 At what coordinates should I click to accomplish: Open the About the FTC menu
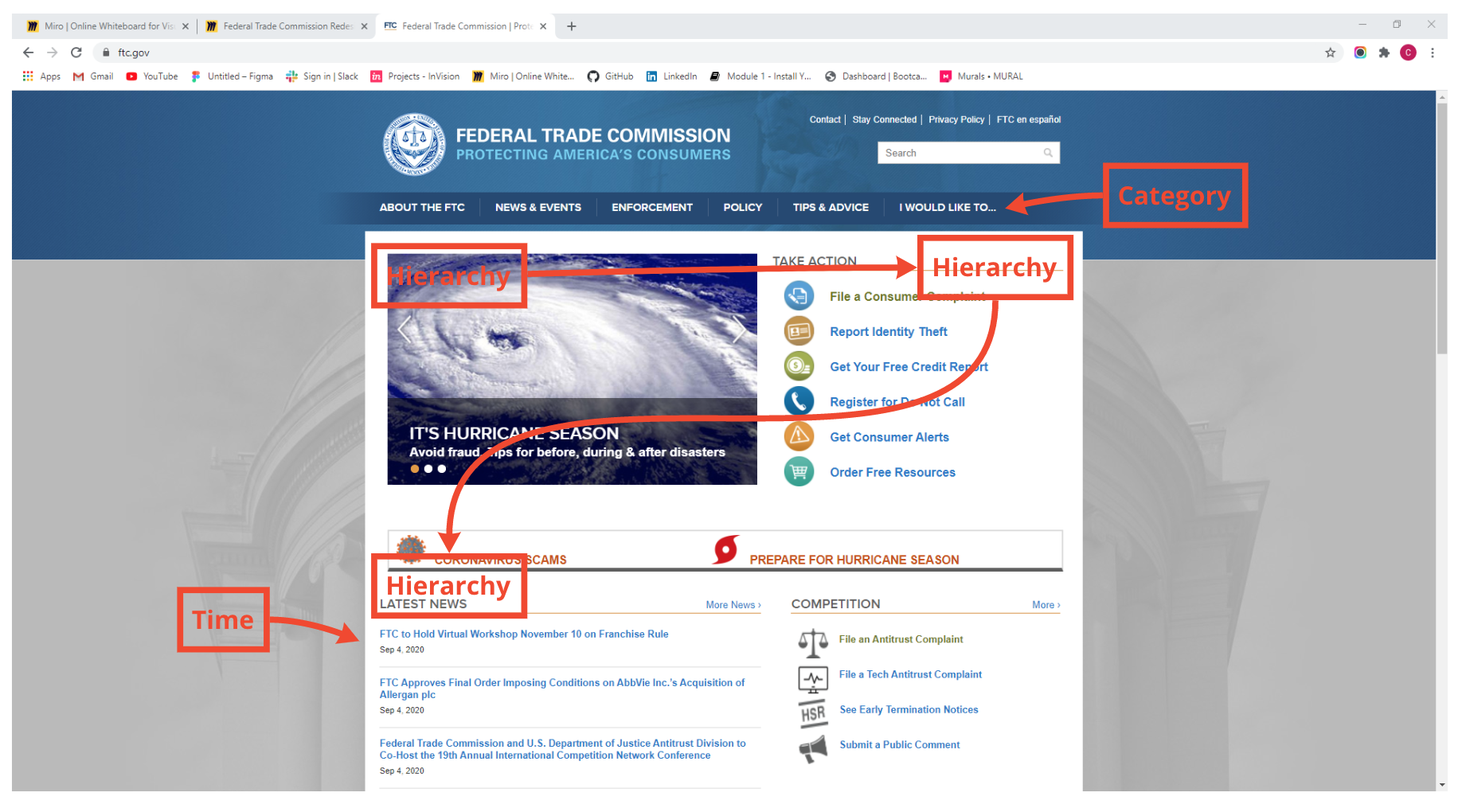tap(422, 207)
